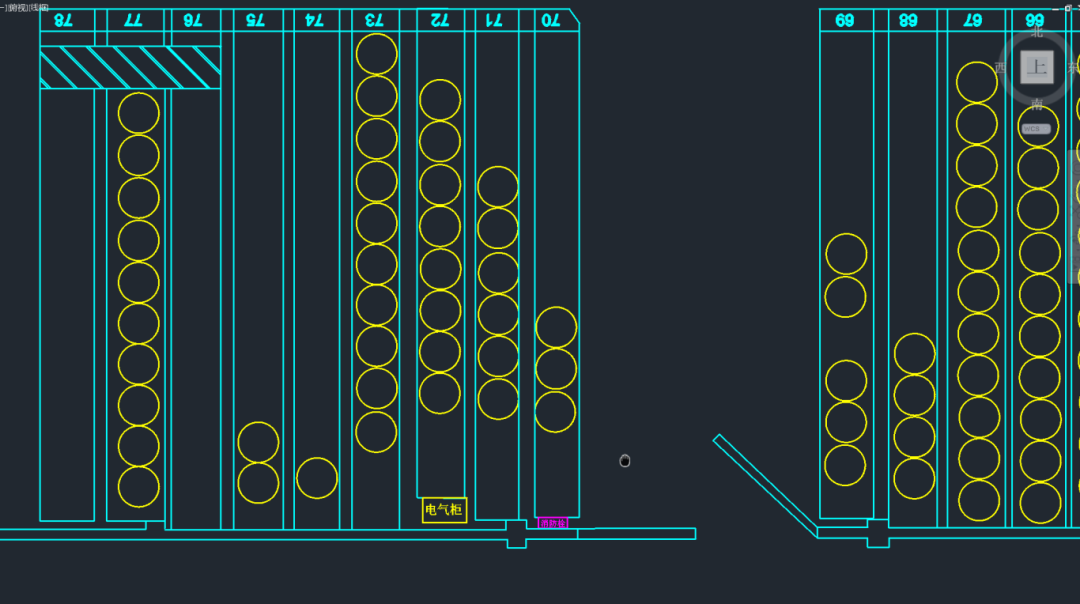Select the column label 70

pyautogui.click(x=550, y=20)
